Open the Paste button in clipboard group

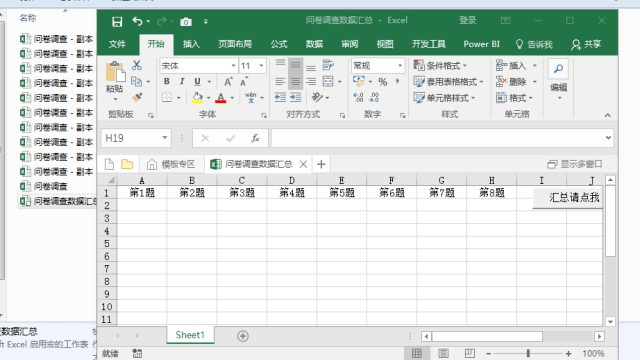[x=115, y=81]
